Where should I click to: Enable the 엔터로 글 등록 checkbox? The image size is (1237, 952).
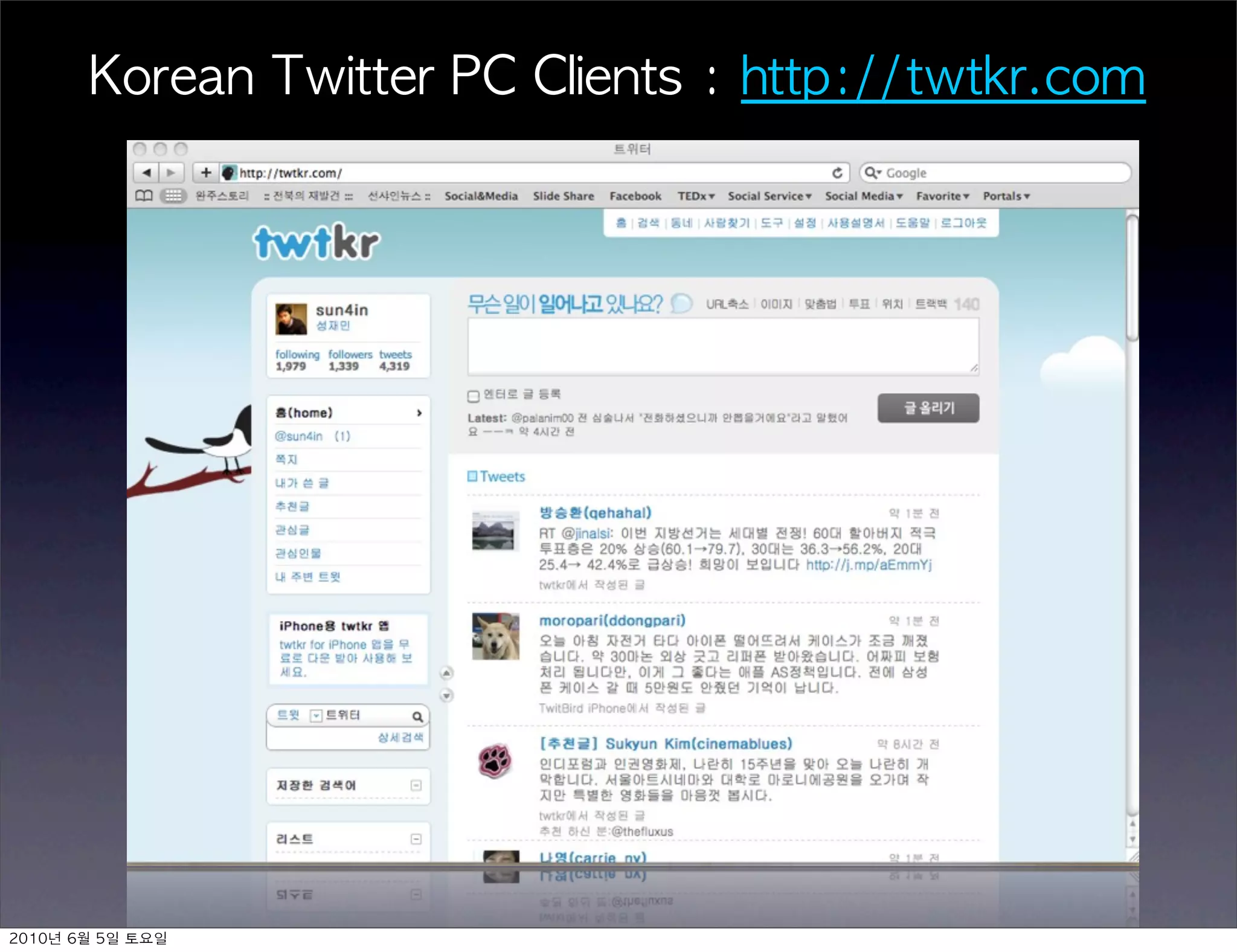(474, 396)
